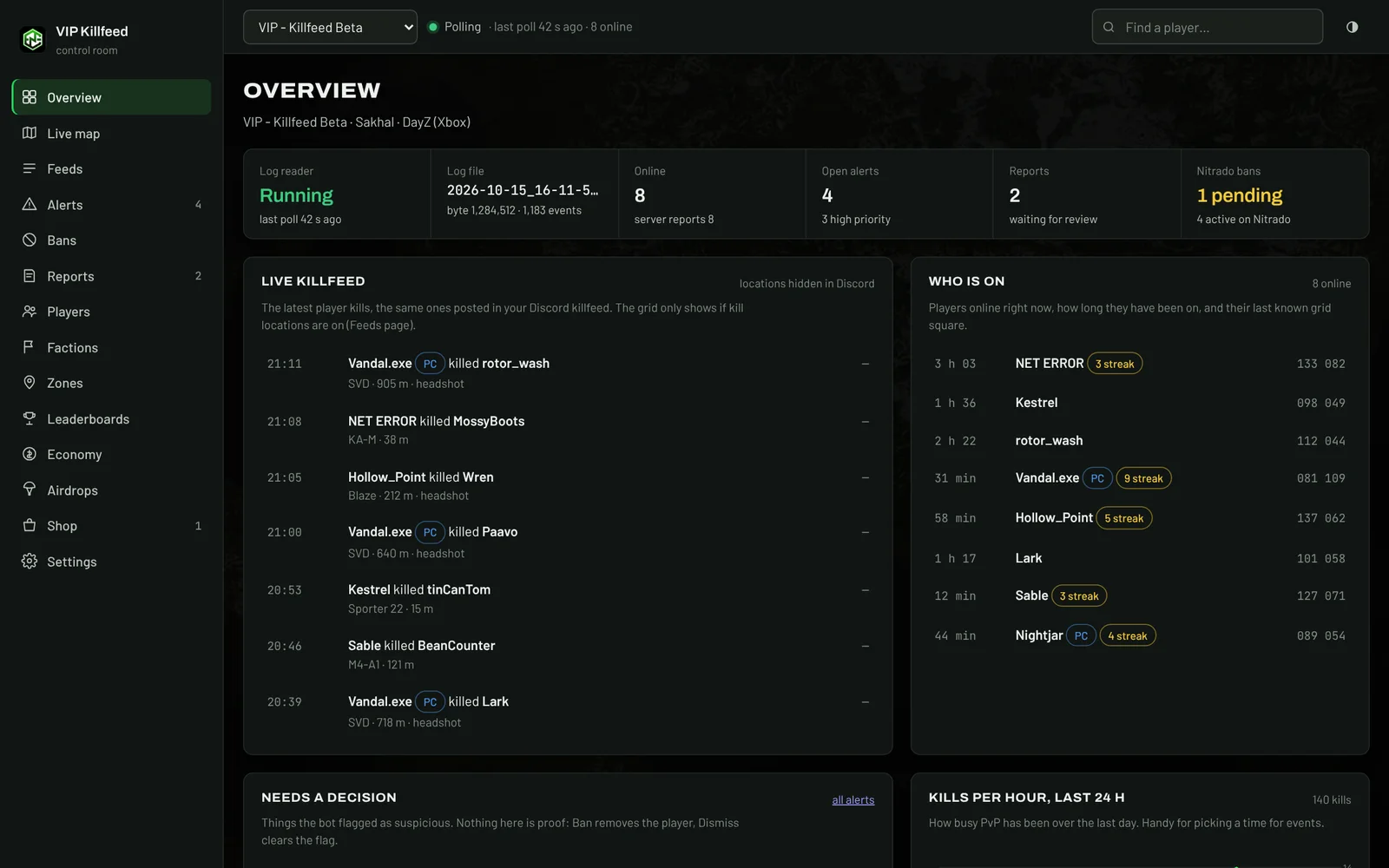
Task: Click the Economy coin icon
Action: click(x=30, y=454)
